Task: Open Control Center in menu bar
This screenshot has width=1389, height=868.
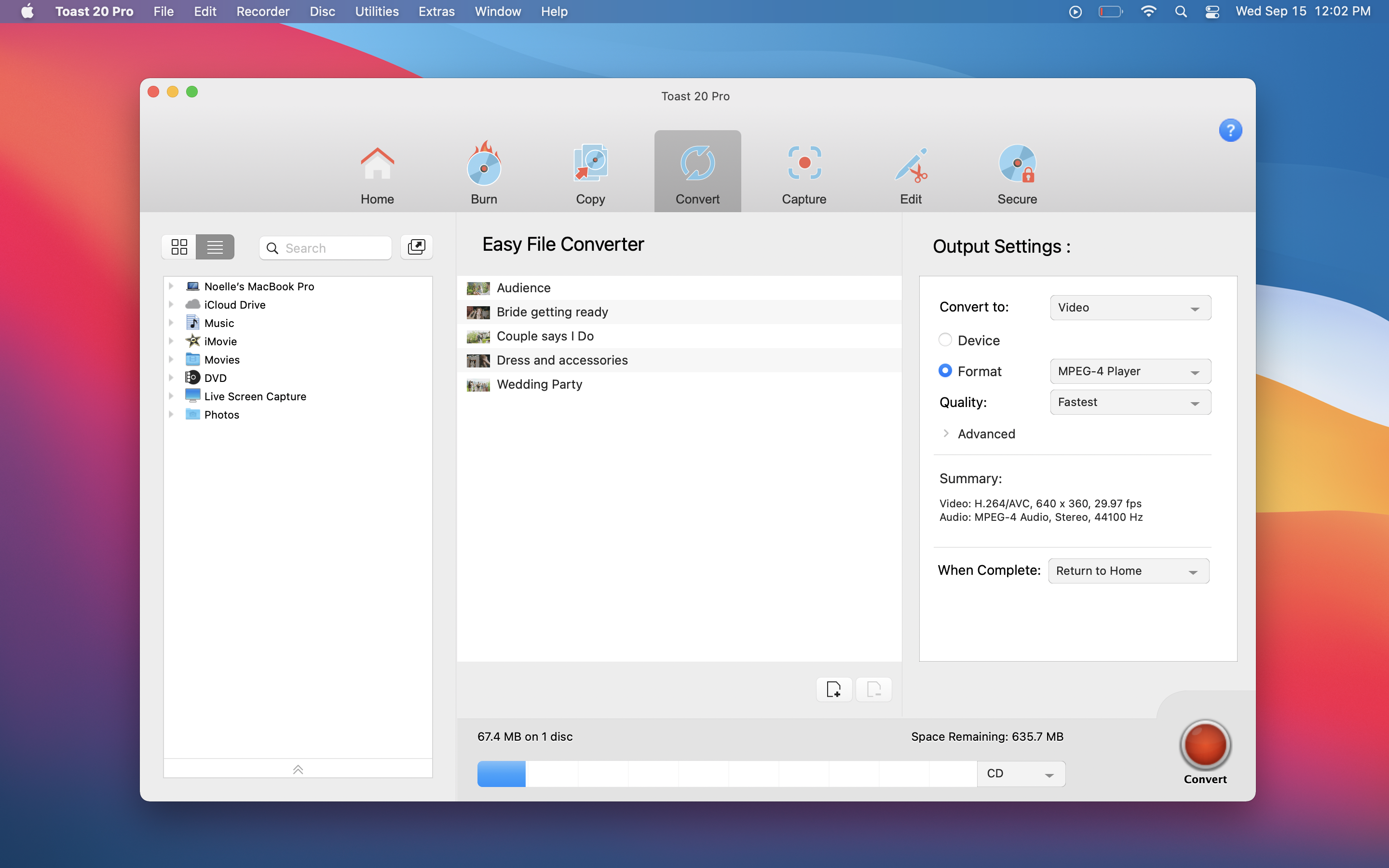Action: (x=1212, y=12)
